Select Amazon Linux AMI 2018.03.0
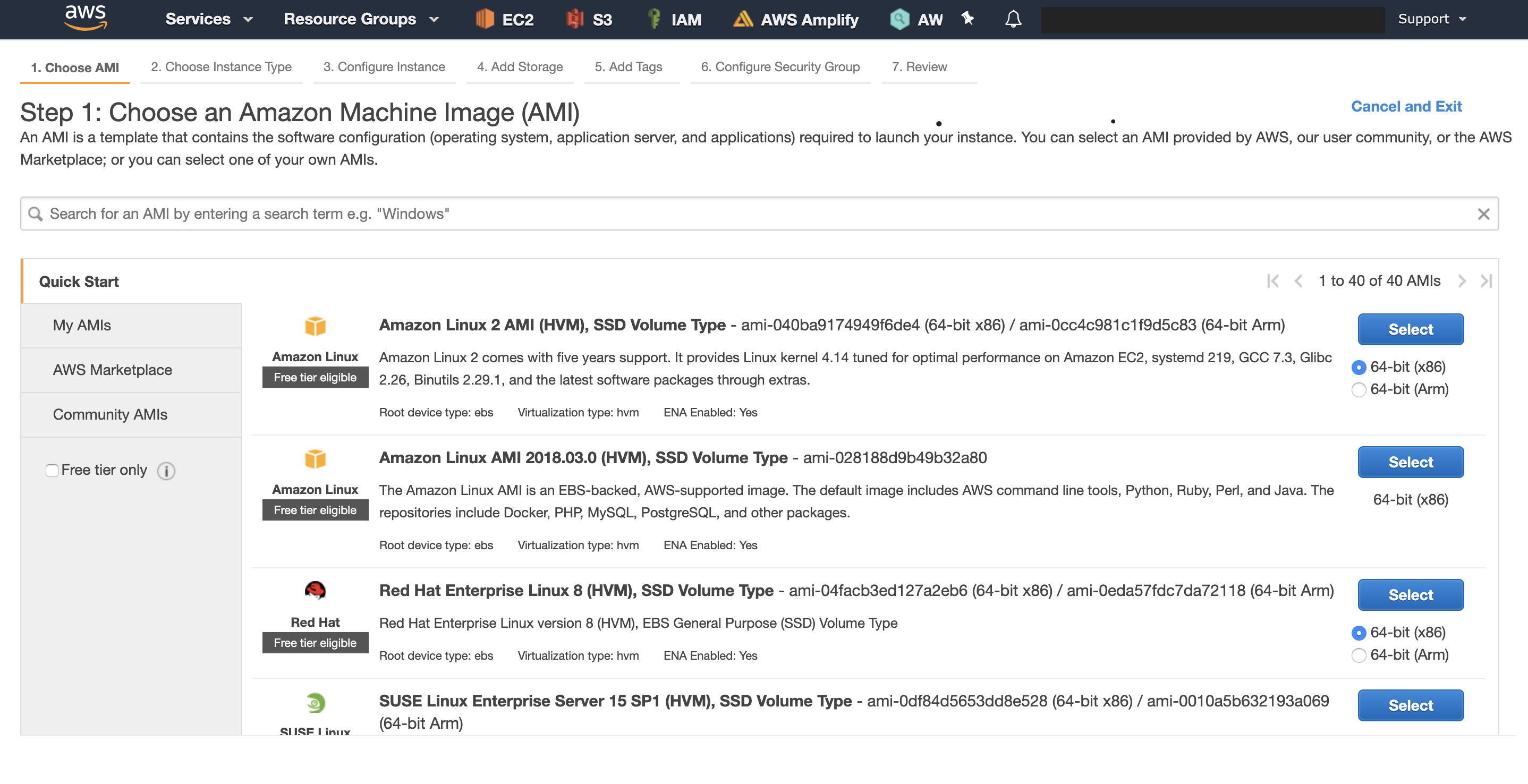1528x784 pixels. (x=1411, y=462)
